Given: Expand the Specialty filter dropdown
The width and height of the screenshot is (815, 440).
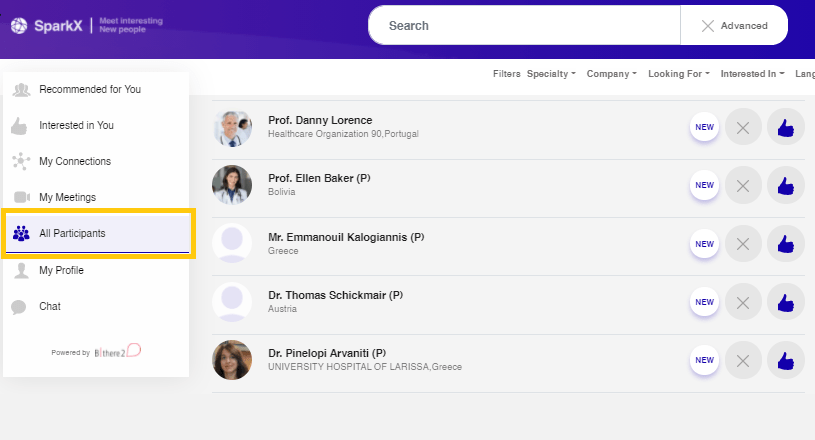Looking at the screenshot, I should 551,74.
